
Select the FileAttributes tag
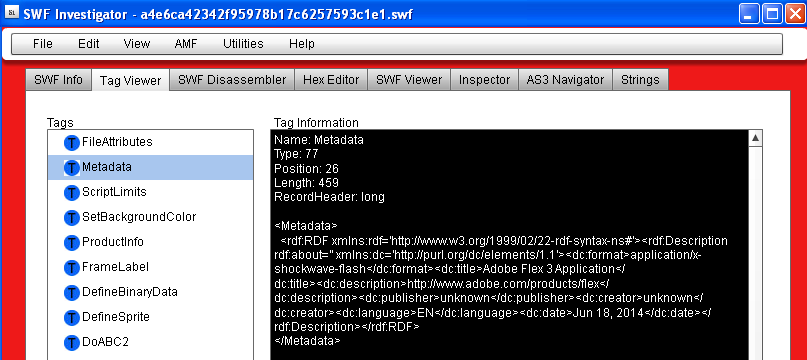point(150,142)
